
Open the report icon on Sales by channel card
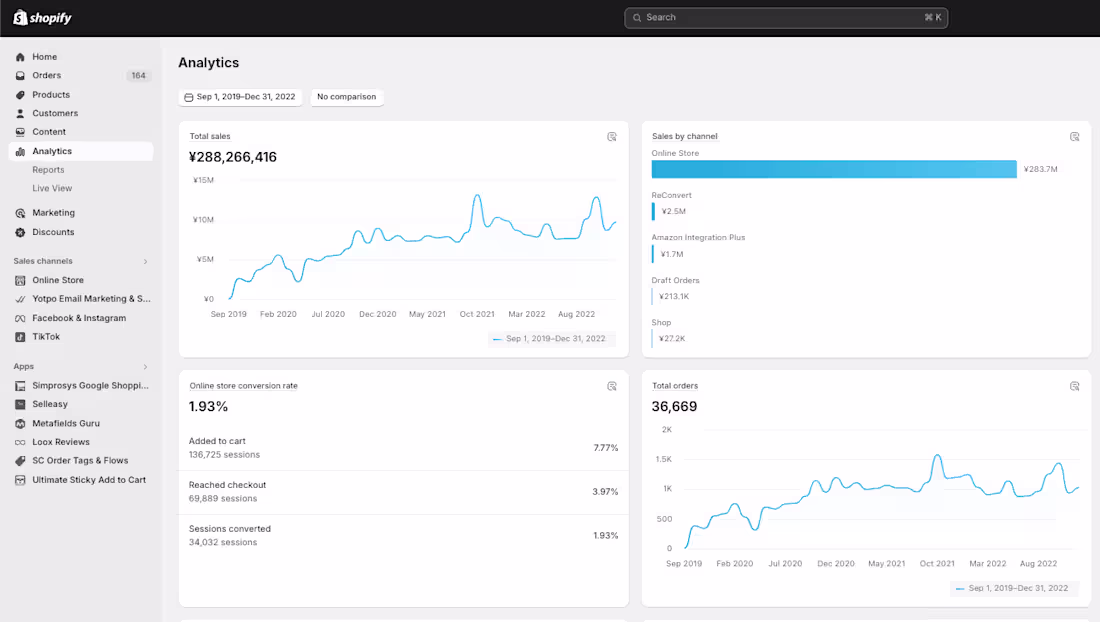(1074, 137)
